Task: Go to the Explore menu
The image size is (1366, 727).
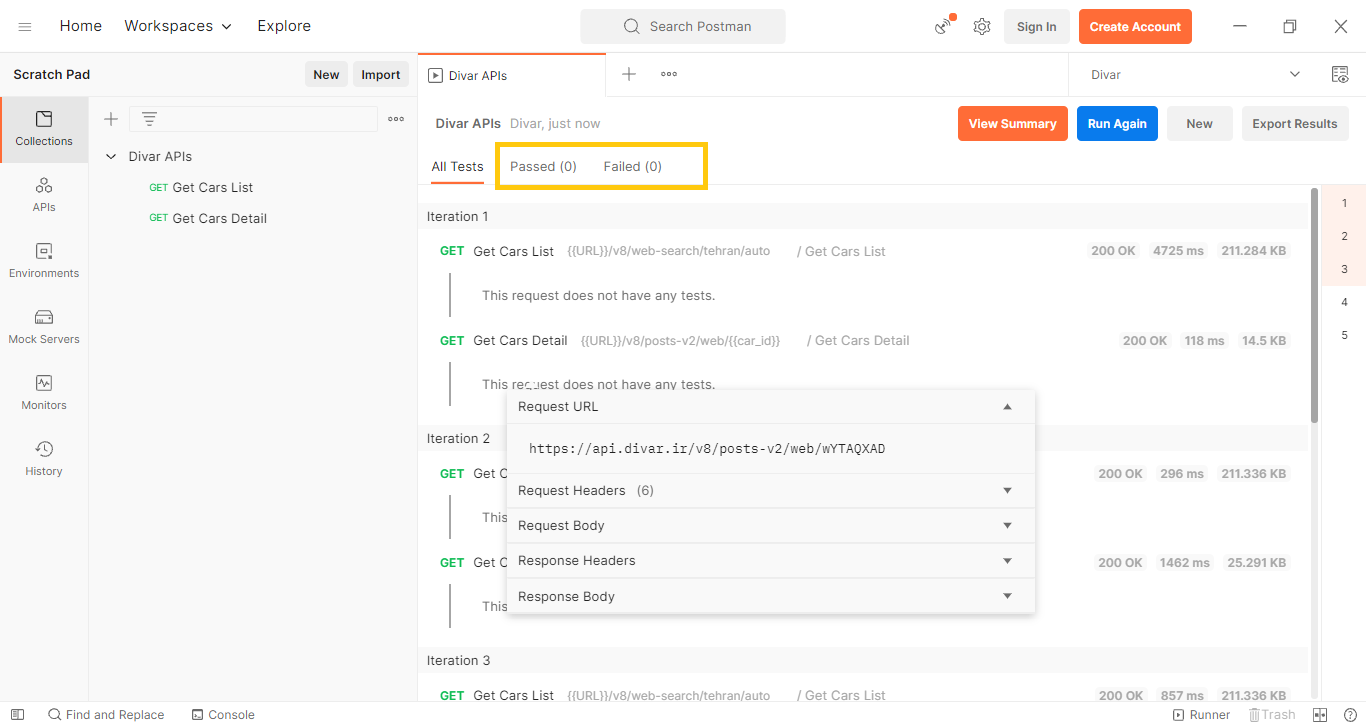Action: pyautogui.click(x=284, y=26)
